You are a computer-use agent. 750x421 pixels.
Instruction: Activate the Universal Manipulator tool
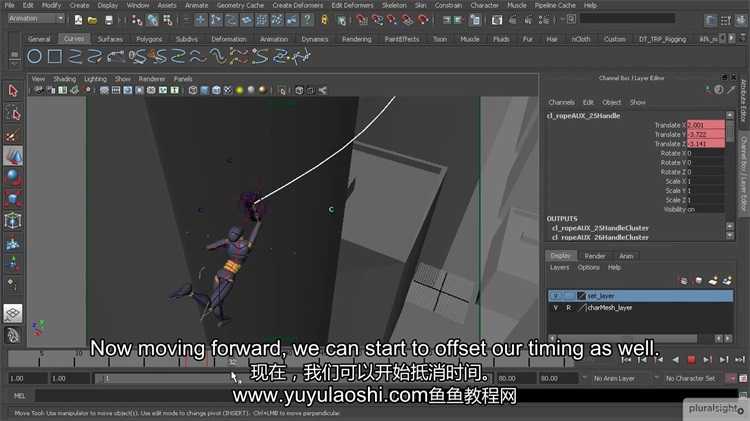[x=13, y=221]
